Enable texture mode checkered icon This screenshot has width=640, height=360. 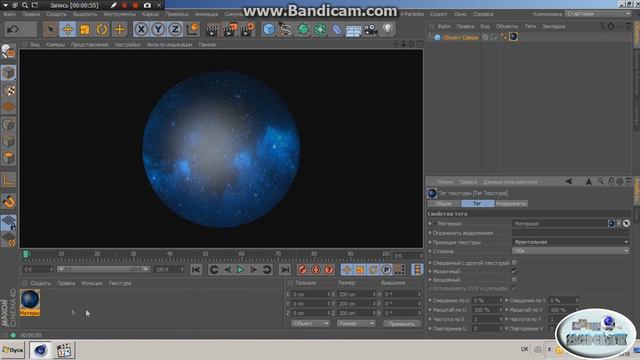(x=9, y=90)
